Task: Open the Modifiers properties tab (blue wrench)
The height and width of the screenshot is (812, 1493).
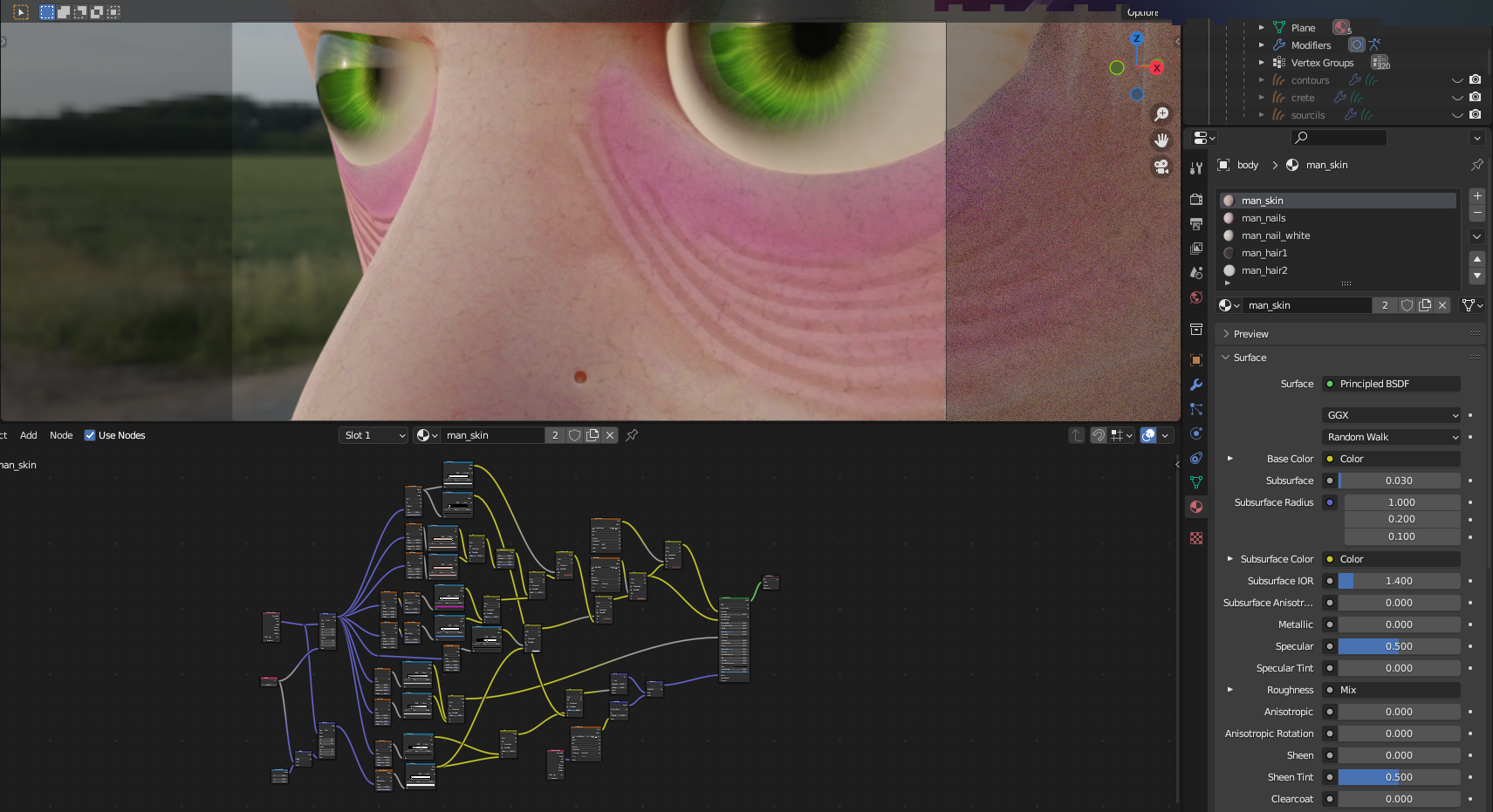Action: (1196, 385)
